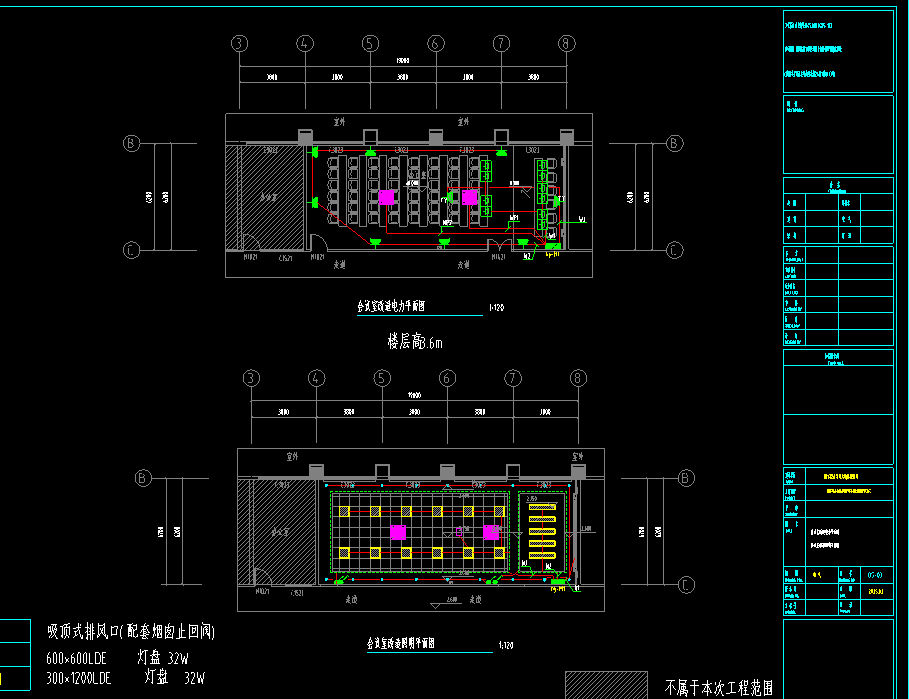Click top-left yellow 600×600 light panel
The height and width of the screenshot is (699, 909).
click(x=344, y=511)
